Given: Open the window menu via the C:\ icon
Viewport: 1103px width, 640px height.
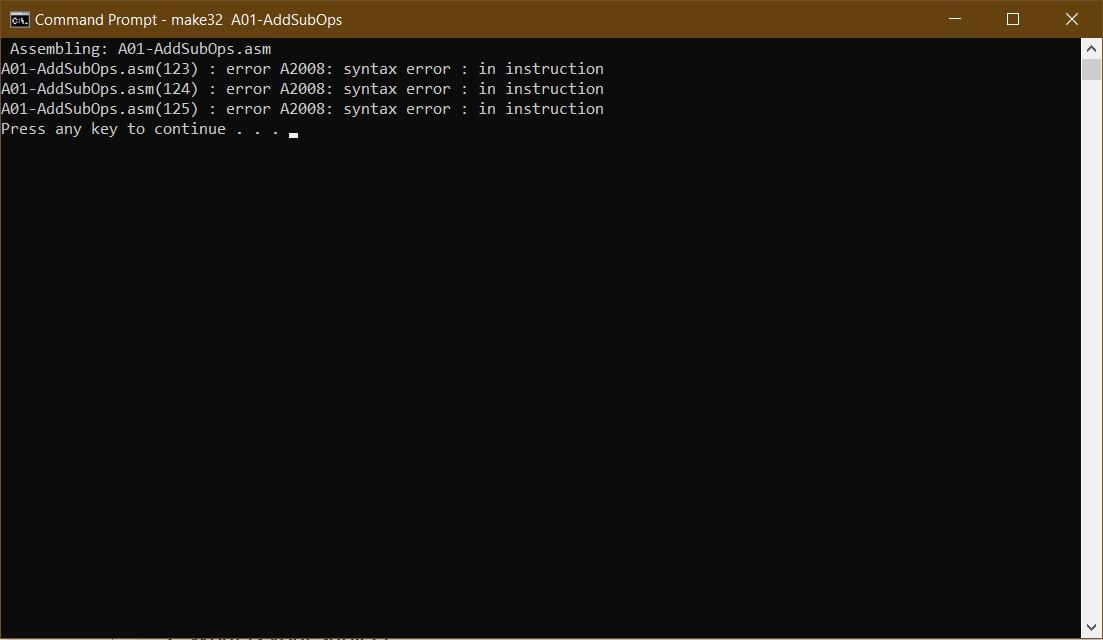Looking at the screenshot, I should tap(18, 18).
